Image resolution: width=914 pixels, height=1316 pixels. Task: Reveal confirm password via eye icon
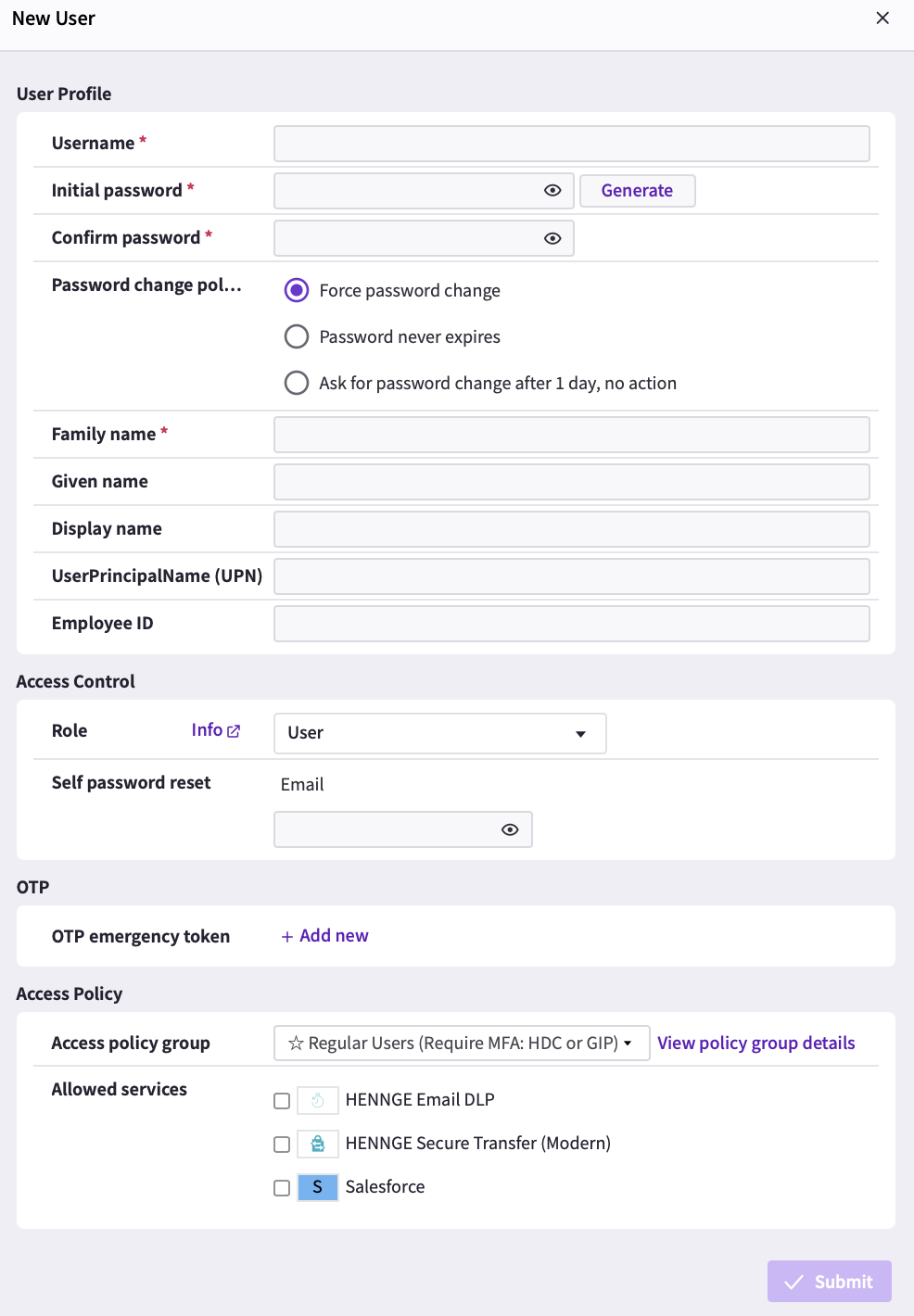552,238
